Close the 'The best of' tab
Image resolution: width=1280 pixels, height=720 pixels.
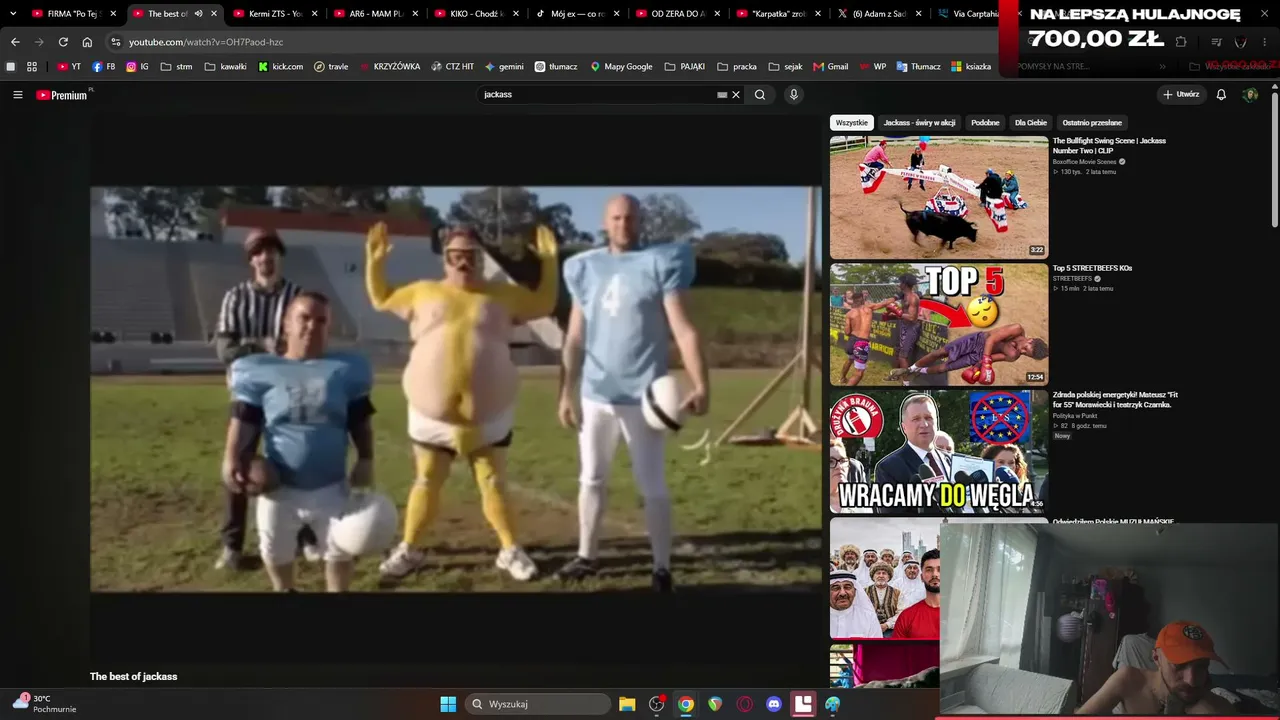click(214, 14)
